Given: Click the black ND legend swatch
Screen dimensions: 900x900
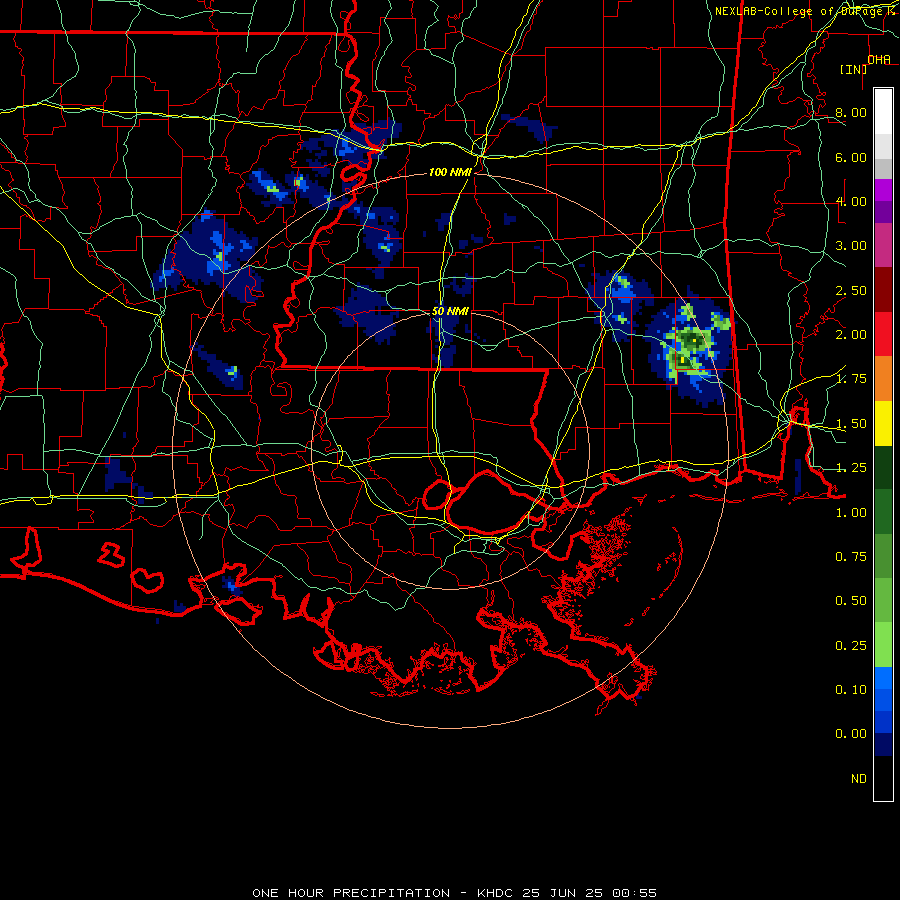Looking at the screenshot, I should [x=883, y=778].
